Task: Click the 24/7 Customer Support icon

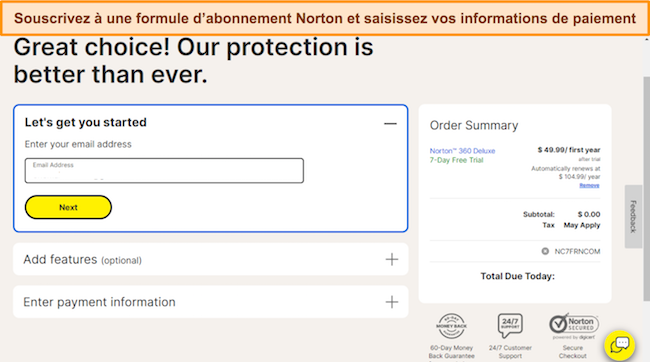Action: [x=510, y=325]
